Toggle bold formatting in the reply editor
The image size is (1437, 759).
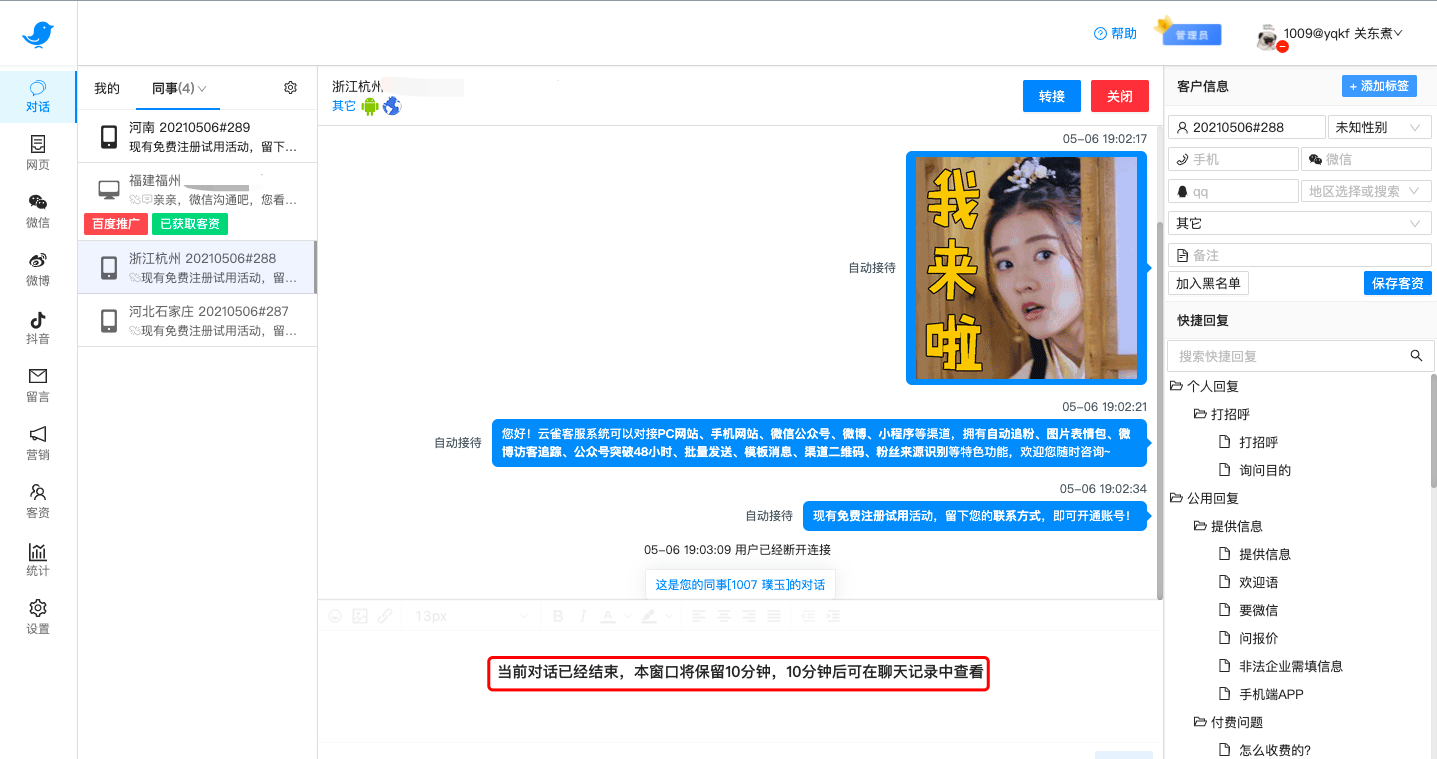coord(557,615)
